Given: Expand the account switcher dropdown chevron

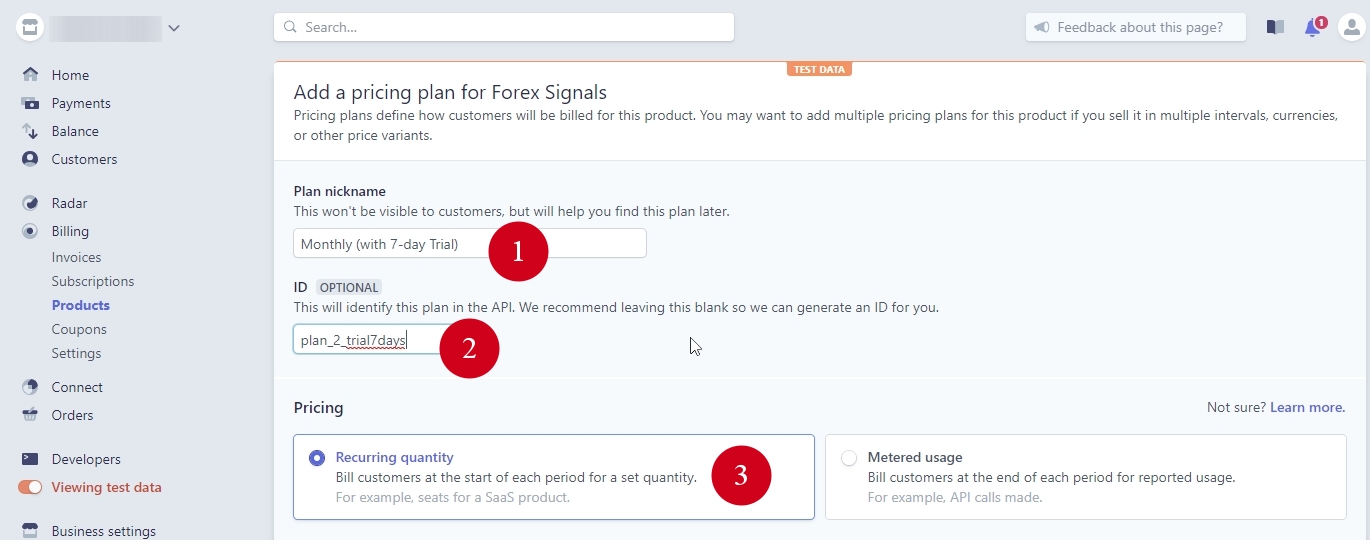Looking at the screenshot, I should (174, 28).
